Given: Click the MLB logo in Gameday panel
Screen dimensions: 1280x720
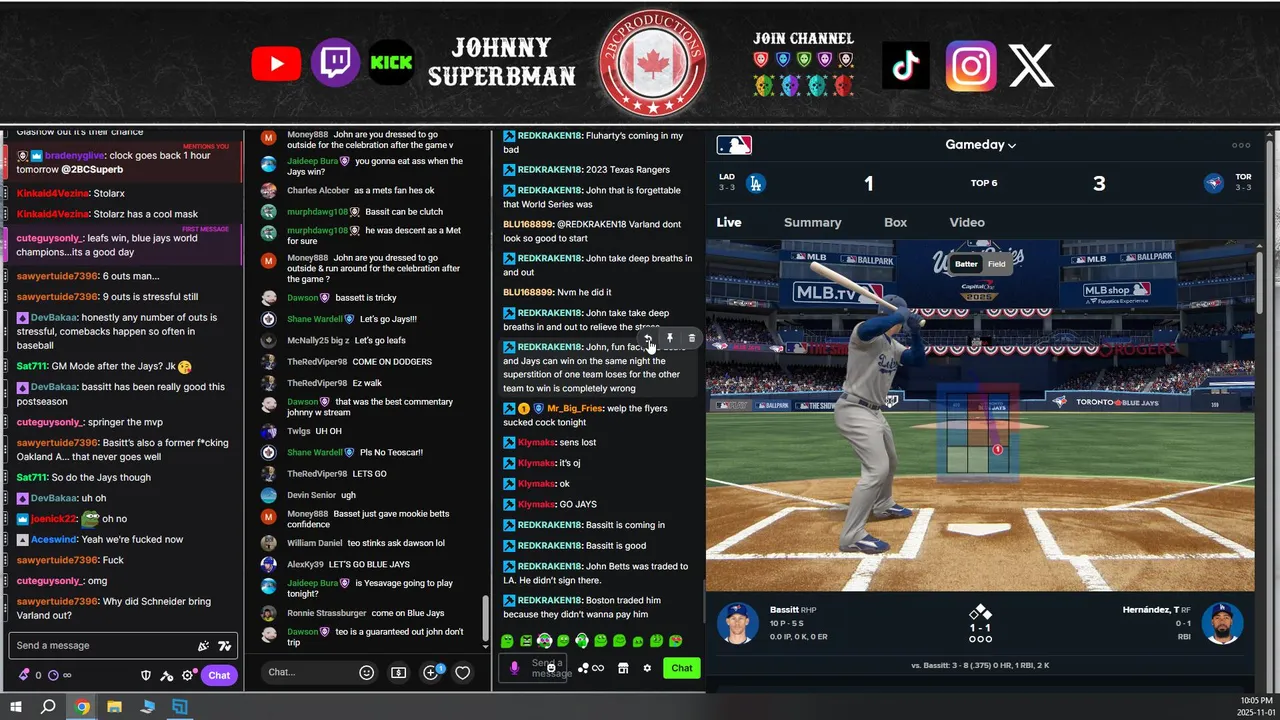Looking at the screenshot, I should coord(734,145).
